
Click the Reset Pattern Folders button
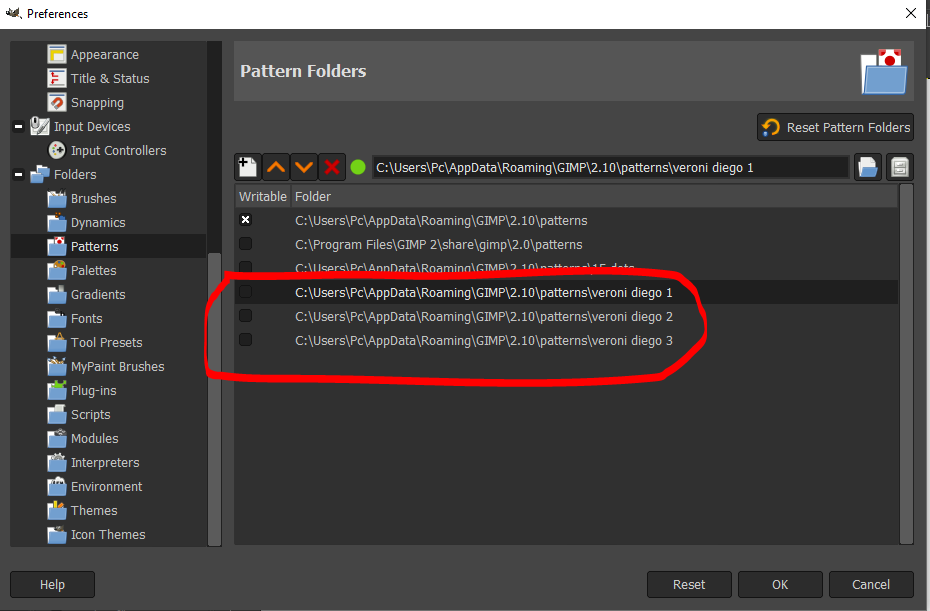coord(835,127)
